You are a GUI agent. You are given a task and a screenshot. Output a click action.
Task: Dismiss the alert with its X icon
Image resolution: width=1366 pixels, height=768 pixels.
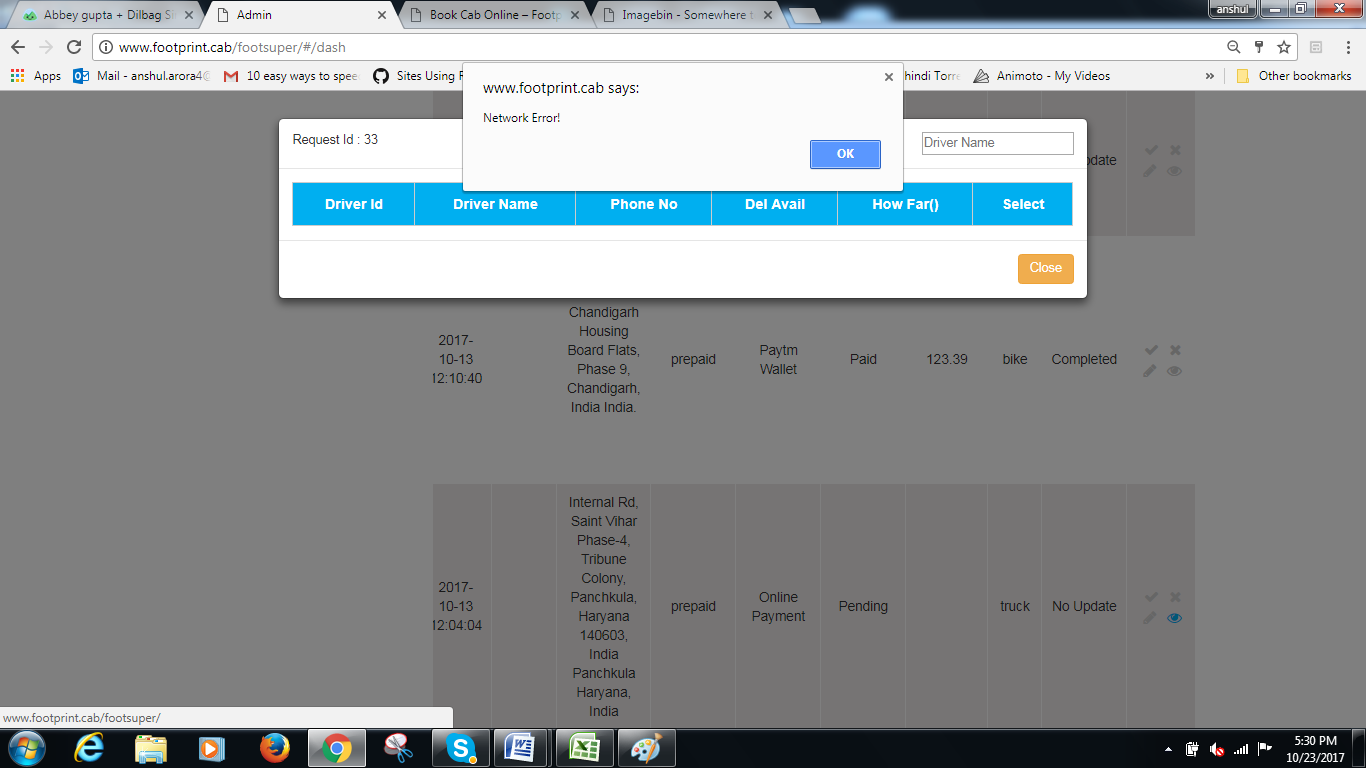pos(889,77)
